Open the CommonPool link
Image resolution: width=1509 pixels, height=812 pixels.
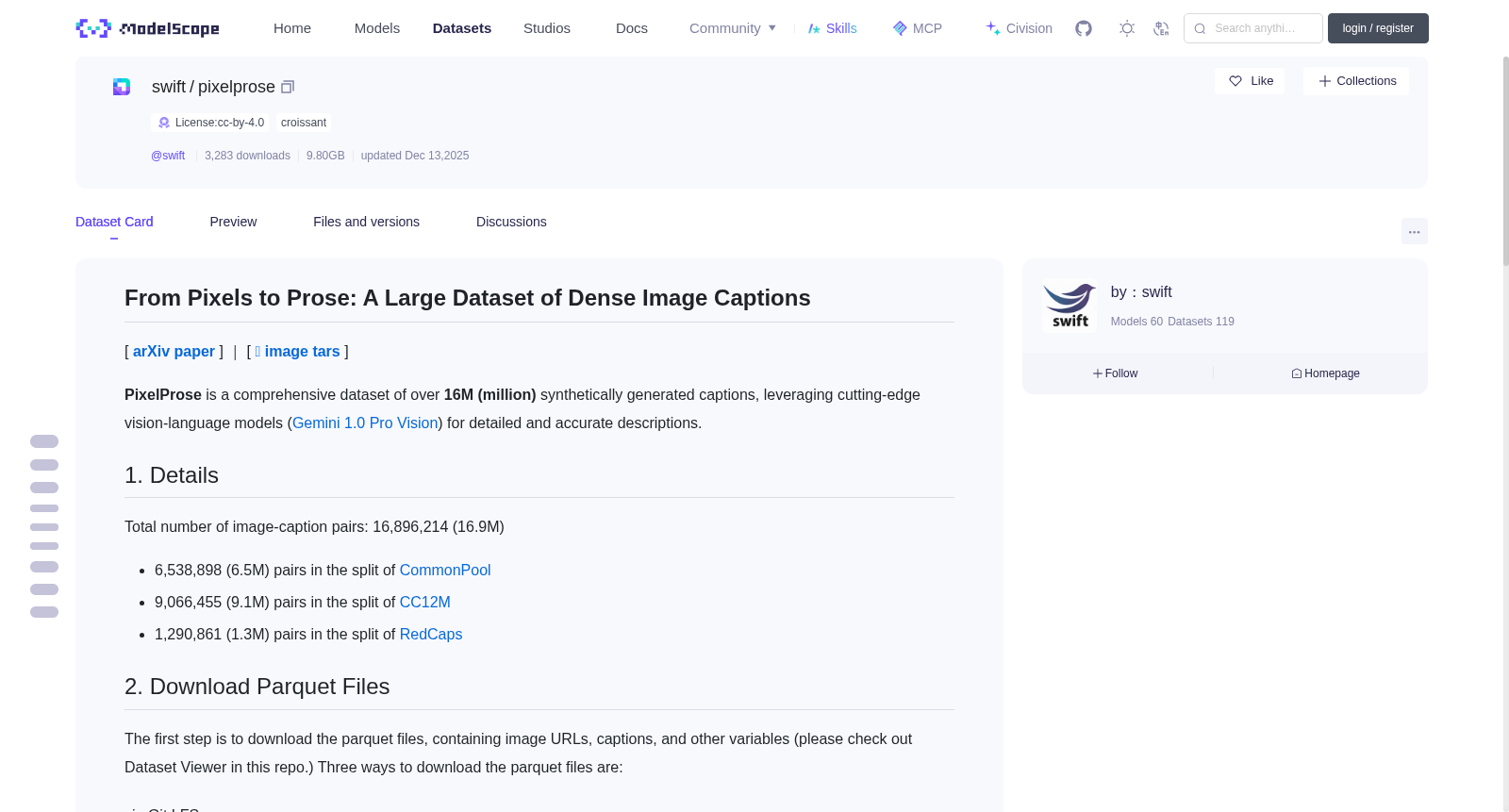[445, 571]
